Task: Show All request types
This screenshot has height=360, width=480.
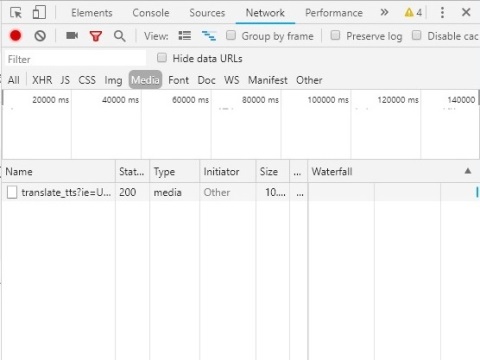Action: point(14,80)
